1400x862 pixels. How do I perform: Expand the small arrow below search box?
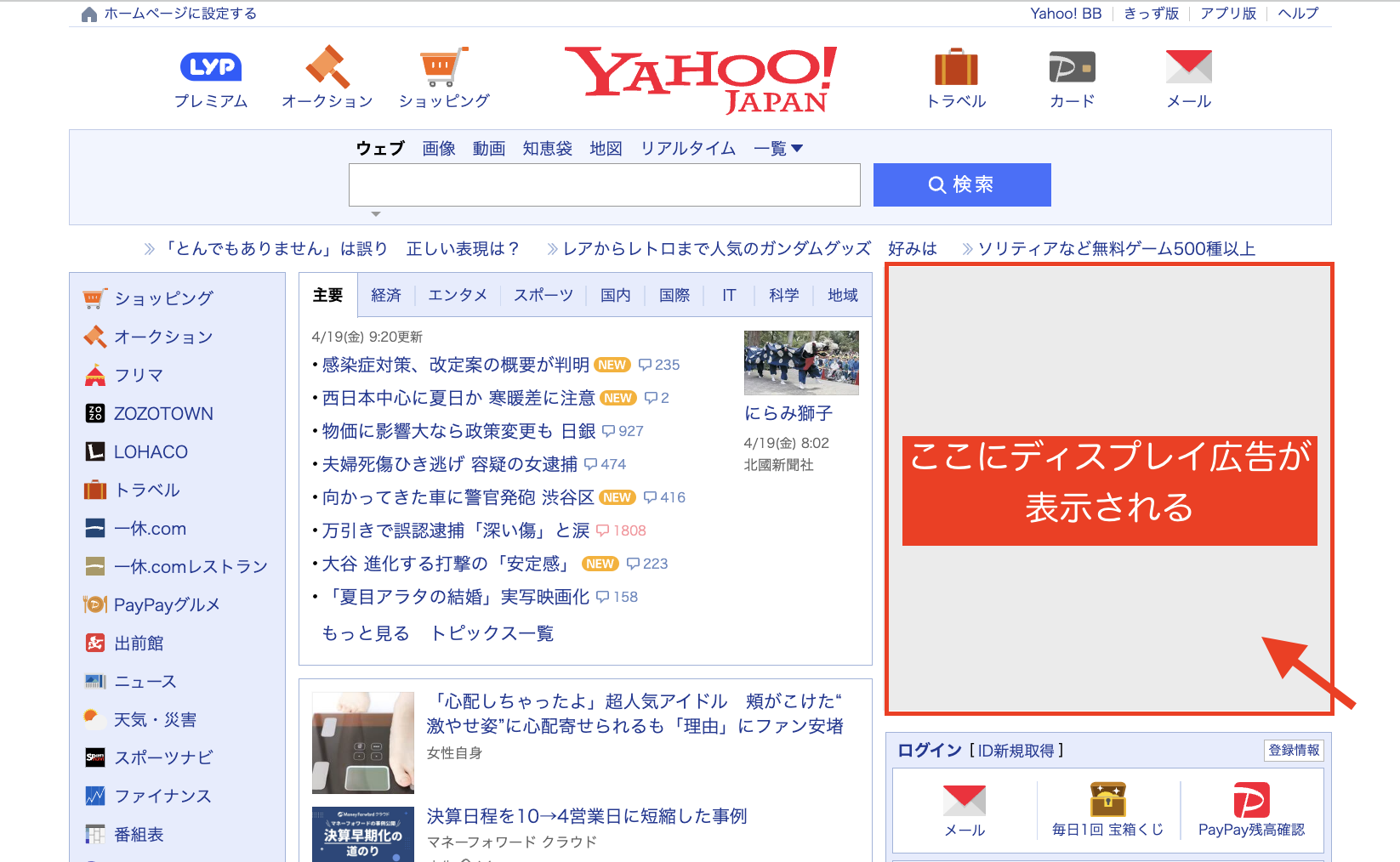tap(376, 214)
